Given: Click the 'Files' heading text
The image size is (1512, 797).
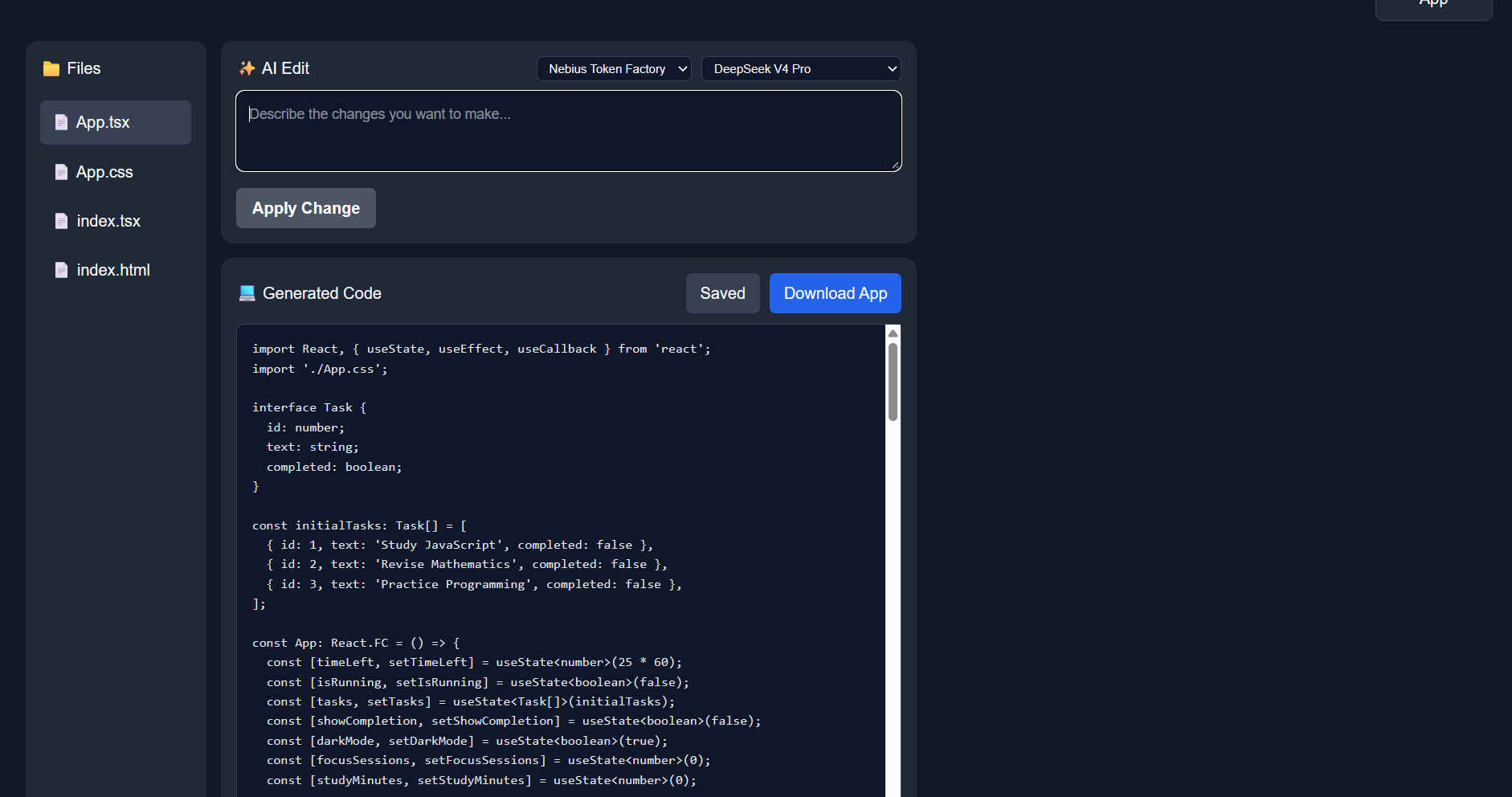Looking at the screenshot, I should coord(84,68).
